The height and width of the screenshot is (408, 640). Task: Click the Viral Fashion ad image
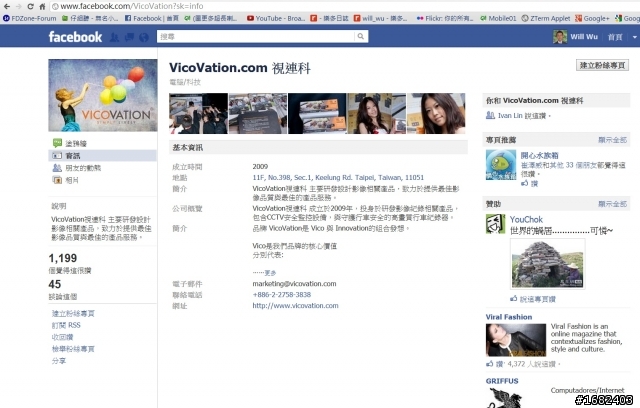[x=516, y=340]
